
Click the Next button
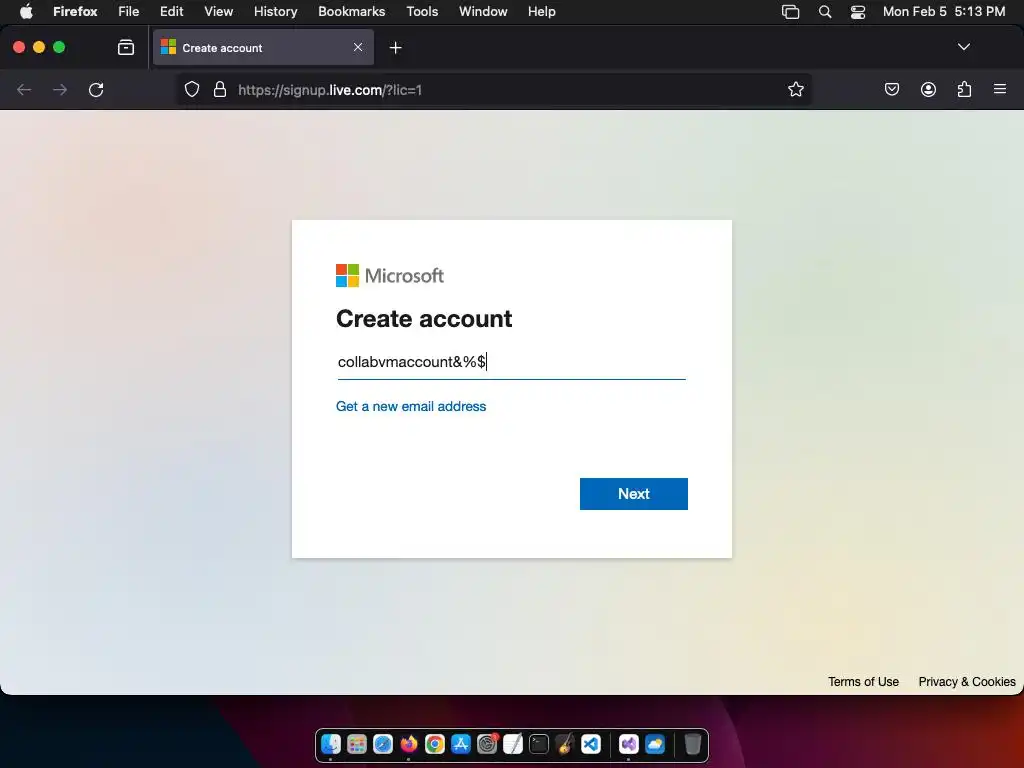(633, 494)
